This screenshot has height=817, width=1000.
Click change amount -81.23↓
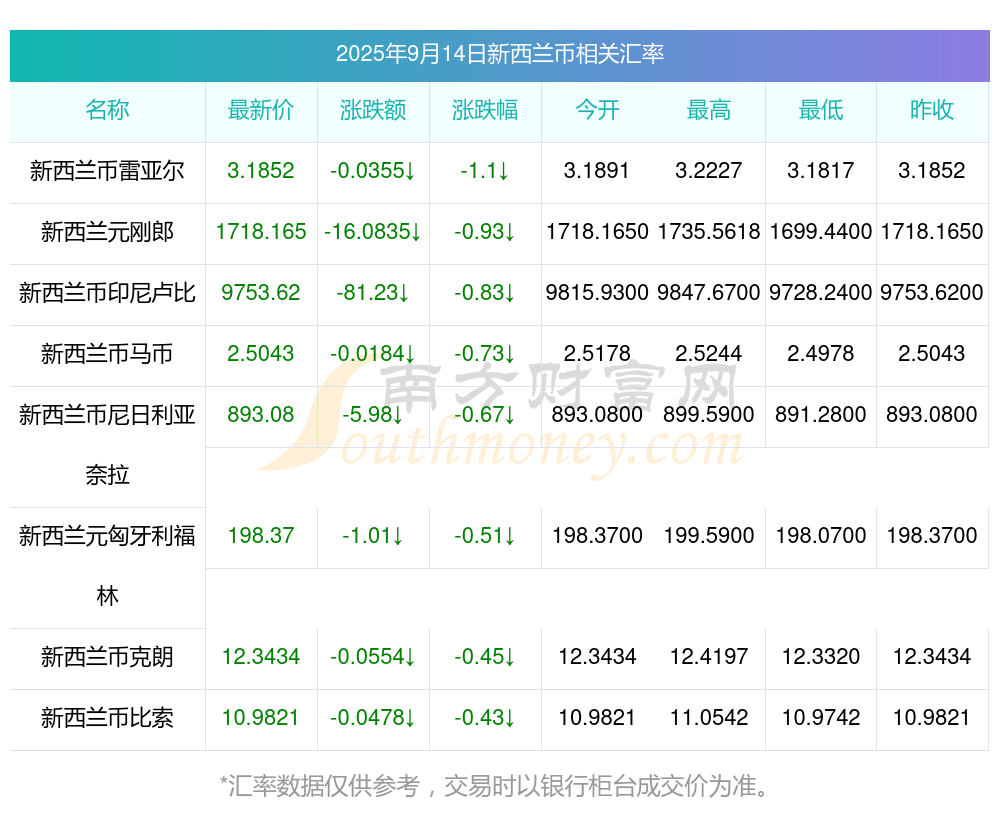[x=373, y=293]
